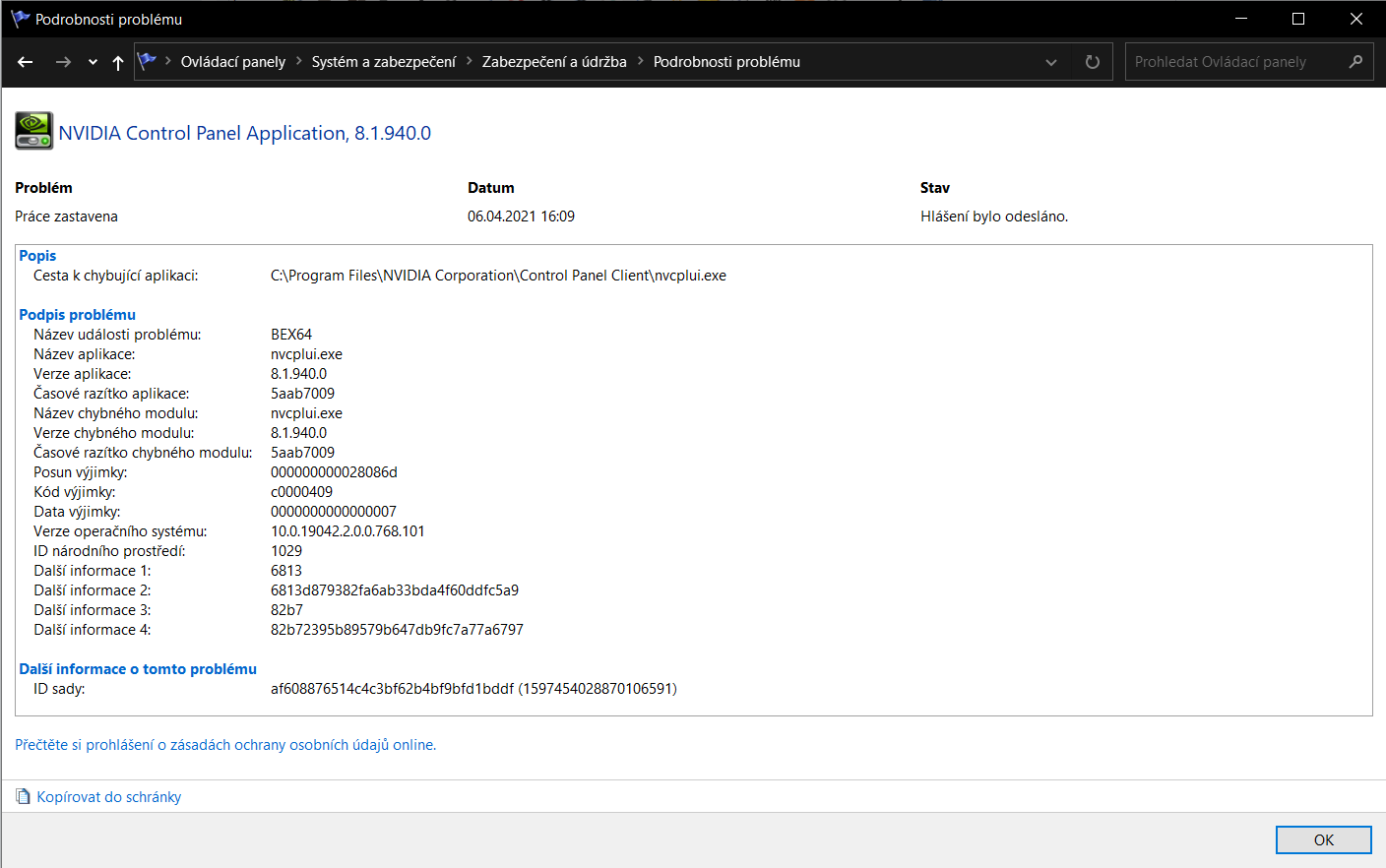Click the NVIDIA Control Panel application icon
This screenshot has height=868, width=1386.
click(34, 131)
